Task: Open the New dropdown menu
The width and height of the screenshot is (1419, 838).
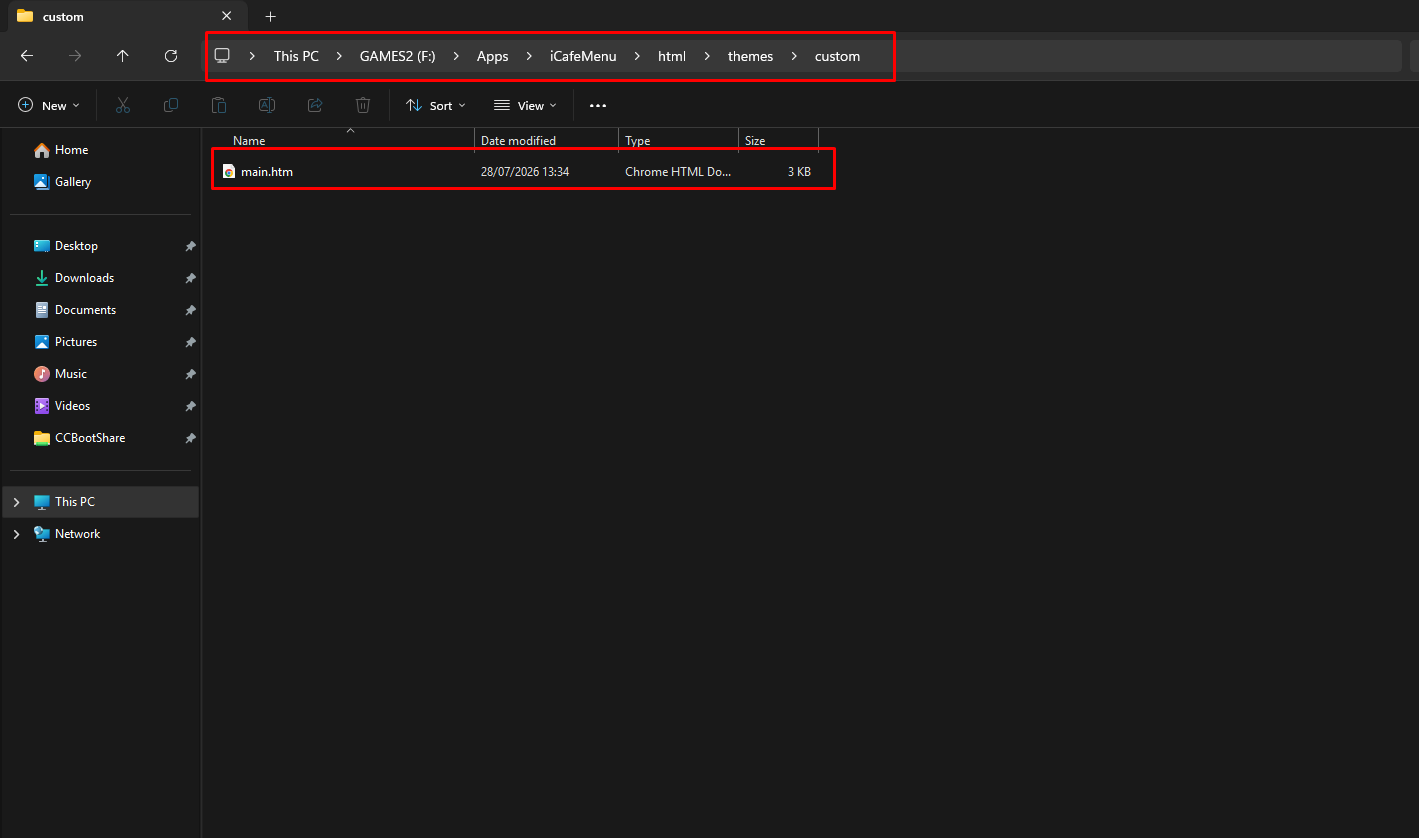Action: click(49, 105)
